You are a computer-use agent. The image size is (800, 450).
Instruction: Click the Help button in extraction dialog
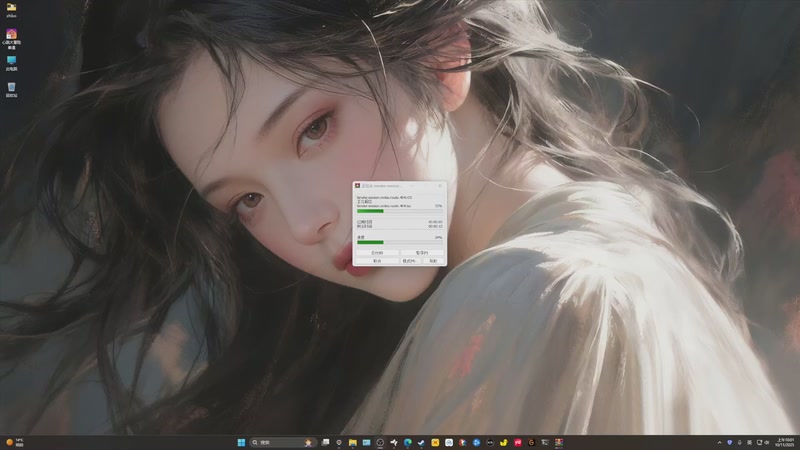[x=433, y=261]
